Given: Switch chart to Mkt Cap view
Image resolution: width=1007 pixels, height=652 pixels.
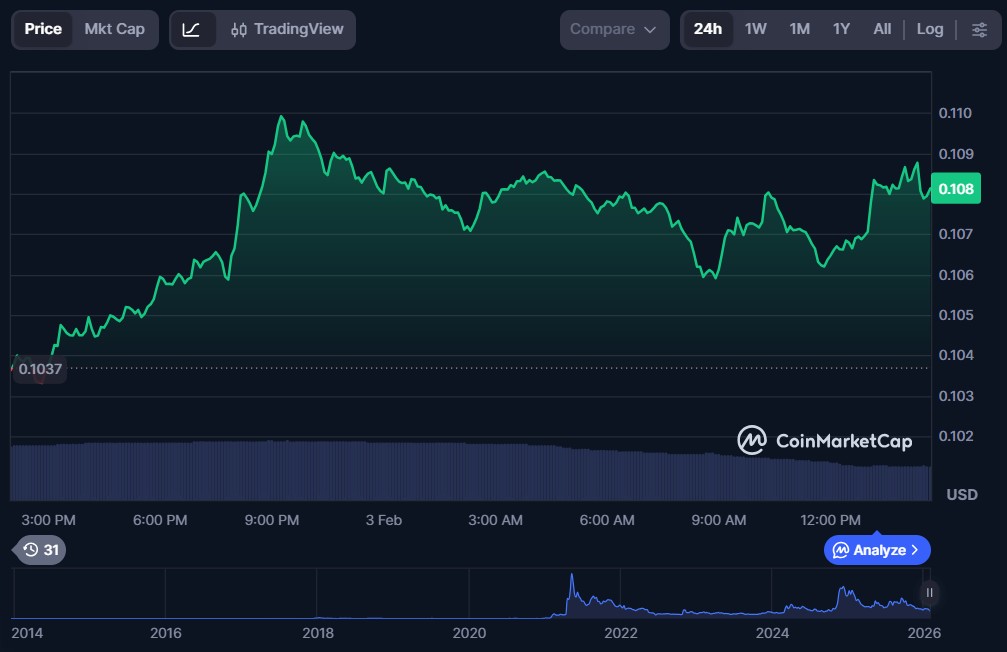Looking at the screenshot, I should pos(114,29).
